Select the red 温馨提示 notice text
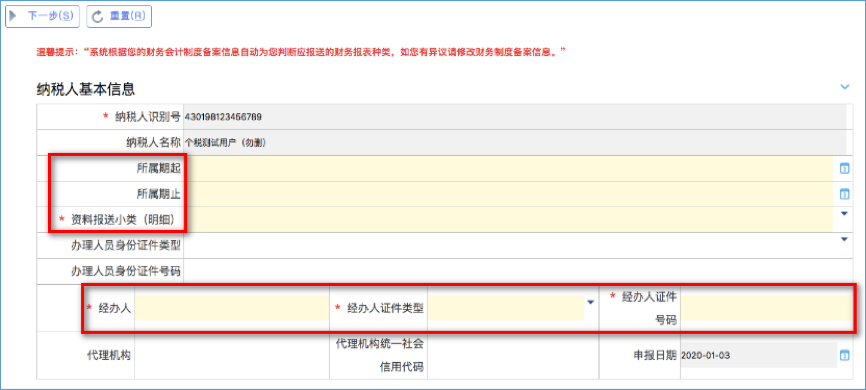The image size is (866, 390). coord(302,52)
